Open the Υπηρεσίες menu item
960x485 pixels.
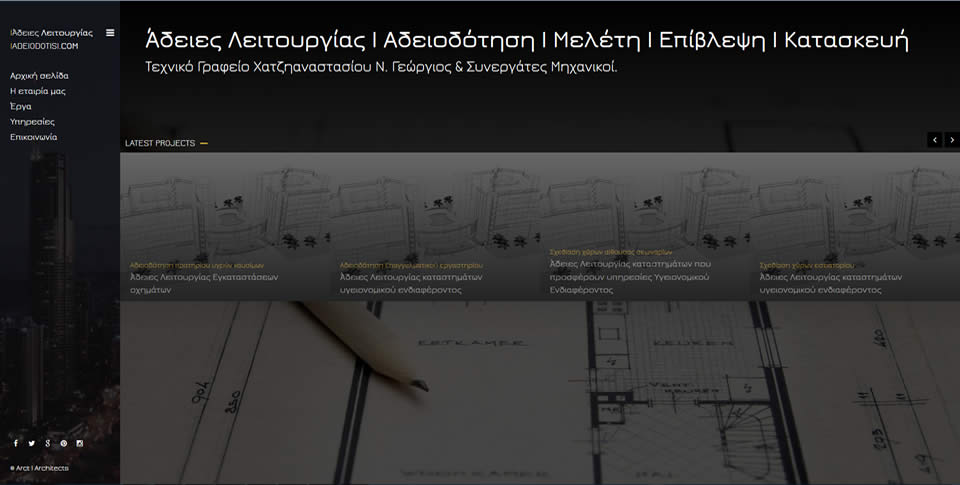(x=32, y=122)
